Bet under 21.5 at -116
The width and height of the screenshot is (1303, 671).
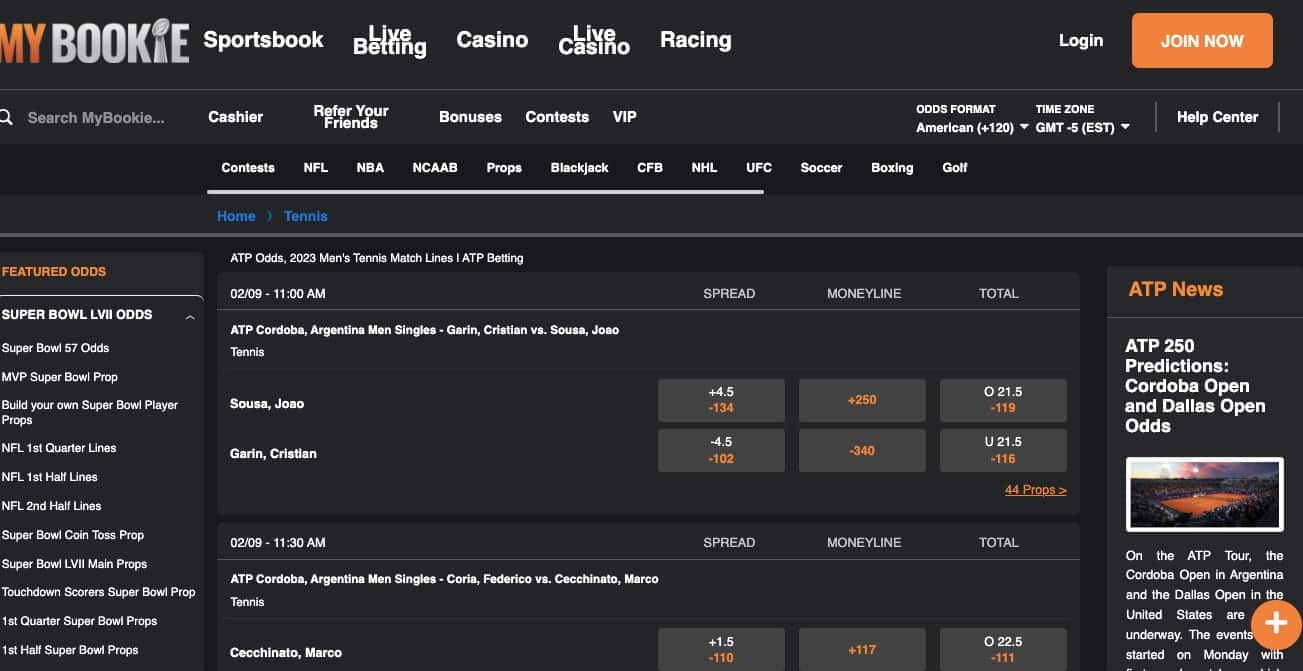tap(1003, 450)
